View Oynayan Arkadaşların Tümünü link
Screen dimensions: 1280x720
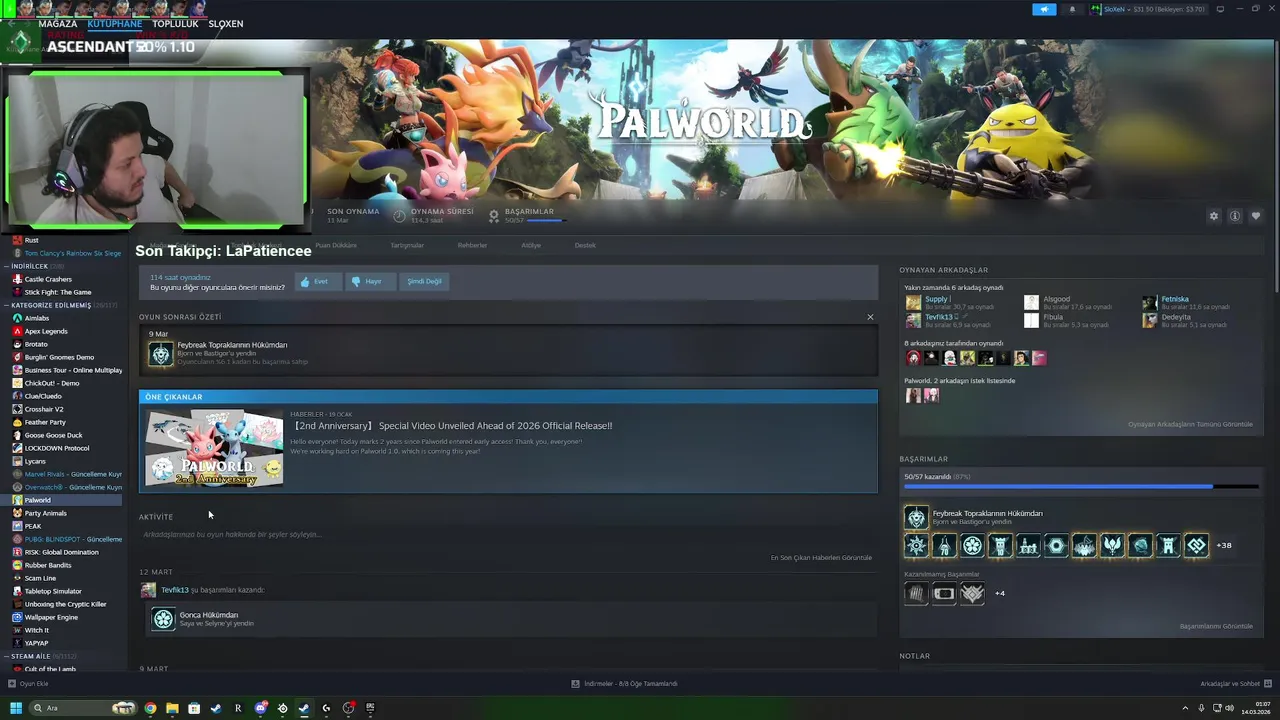pyautogui.click(x=1190, y=424)
